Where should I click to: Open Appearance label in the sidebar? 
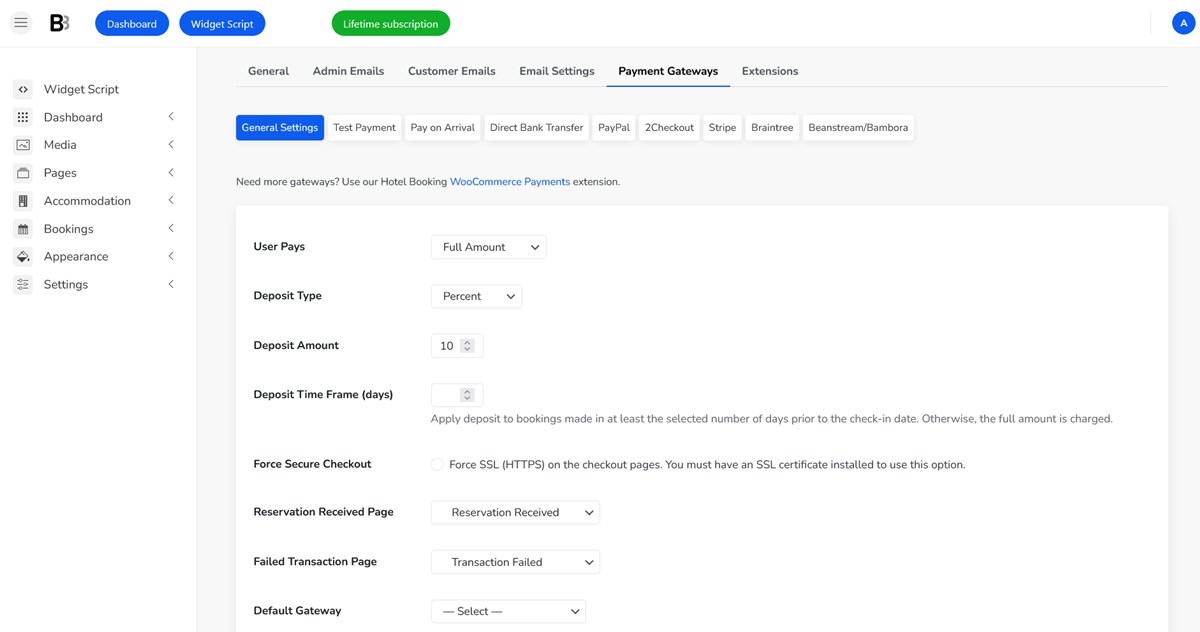[76, 257]
